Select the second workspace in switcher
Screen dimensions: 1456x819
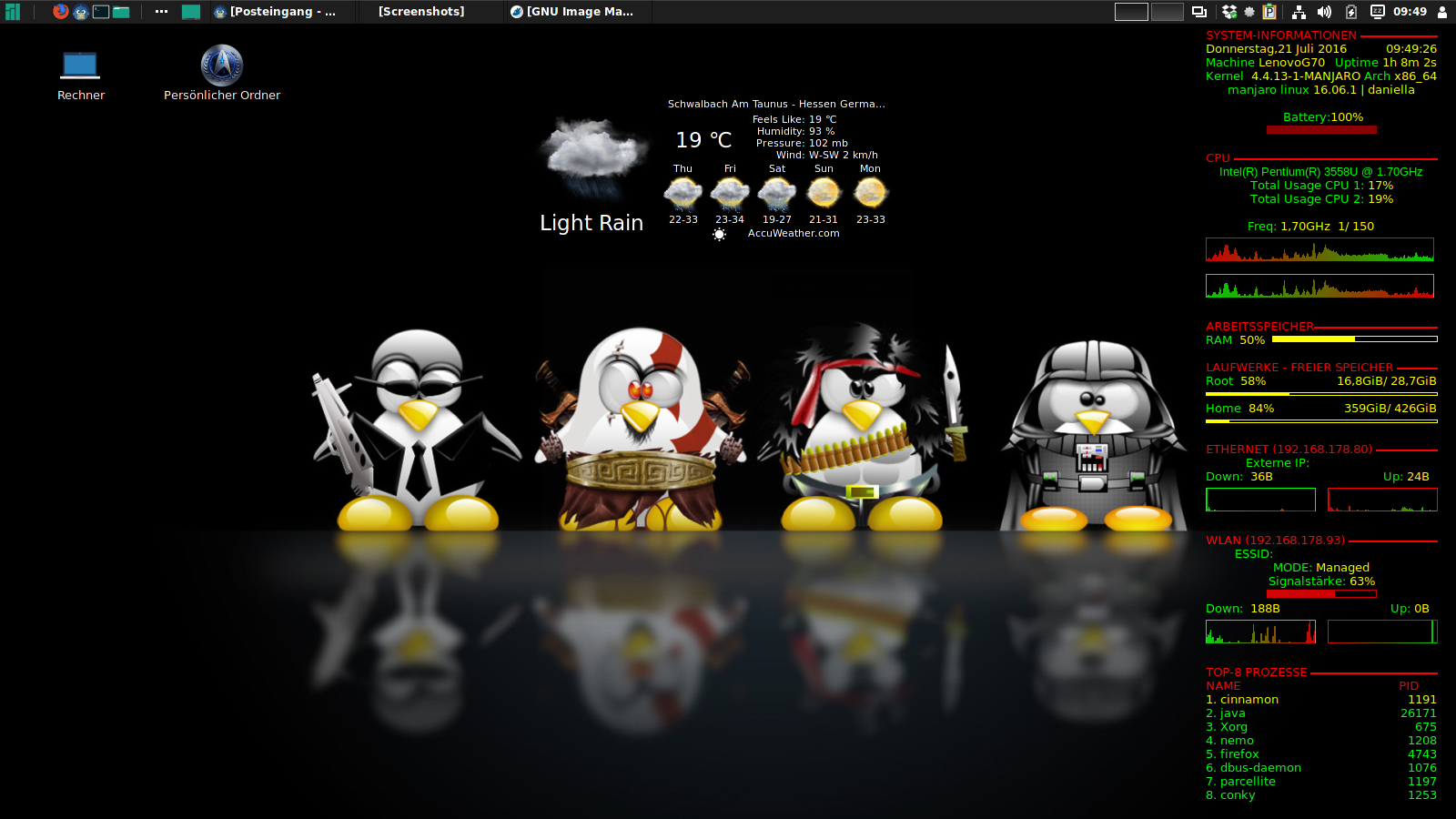coord(1167,12)
